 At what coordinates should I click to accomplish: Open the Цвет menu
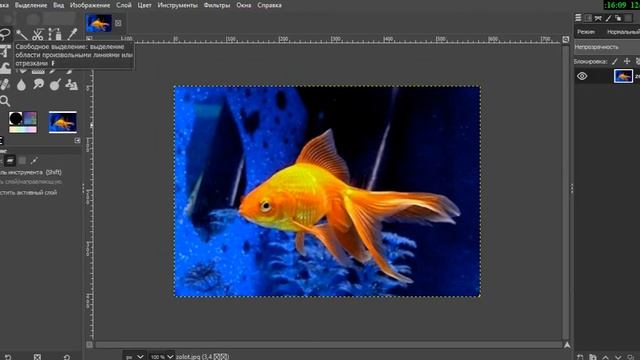(144, 5)
